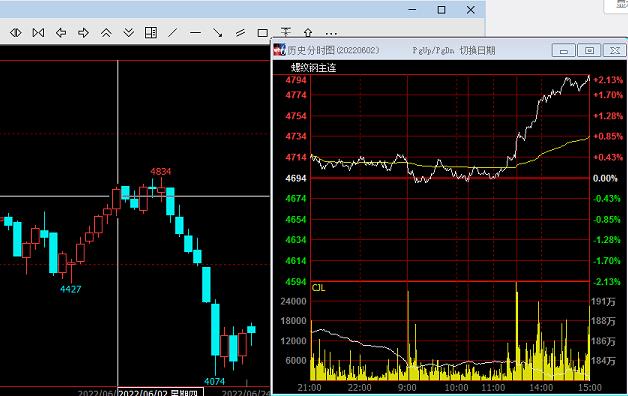Minimize the 历史分时图 popup window
Screen dimensions: 628x396
click(564, 50)
